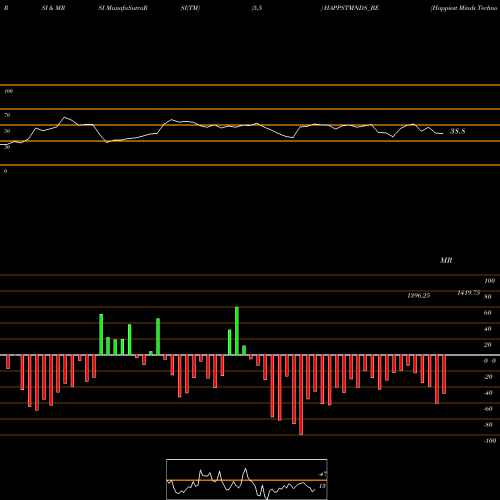The height and width of the screenshot is (500, 500).
Task: Click the 'SI MunafaSutraR' header label
Action: click(x=123, y=8)
